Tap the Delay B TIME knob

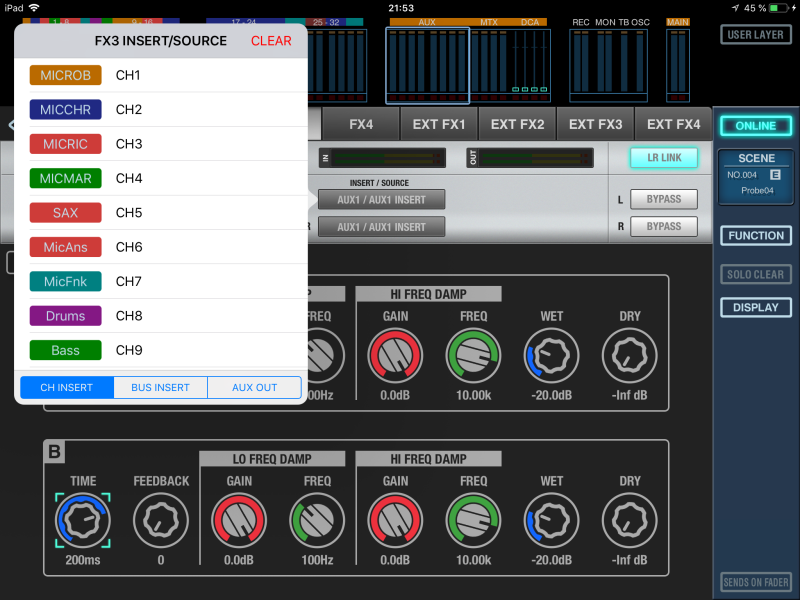tap(83, 520)
